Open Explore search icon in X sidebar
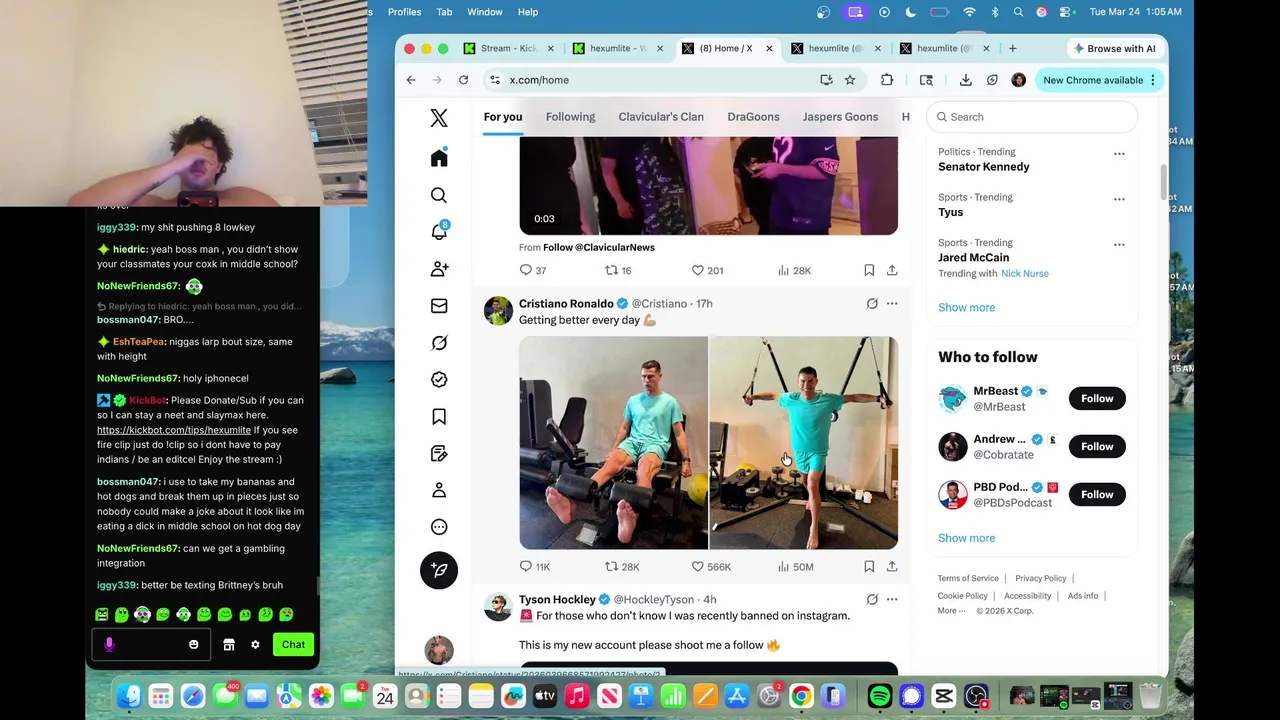The image size is (1280, 720). point(439,195)
